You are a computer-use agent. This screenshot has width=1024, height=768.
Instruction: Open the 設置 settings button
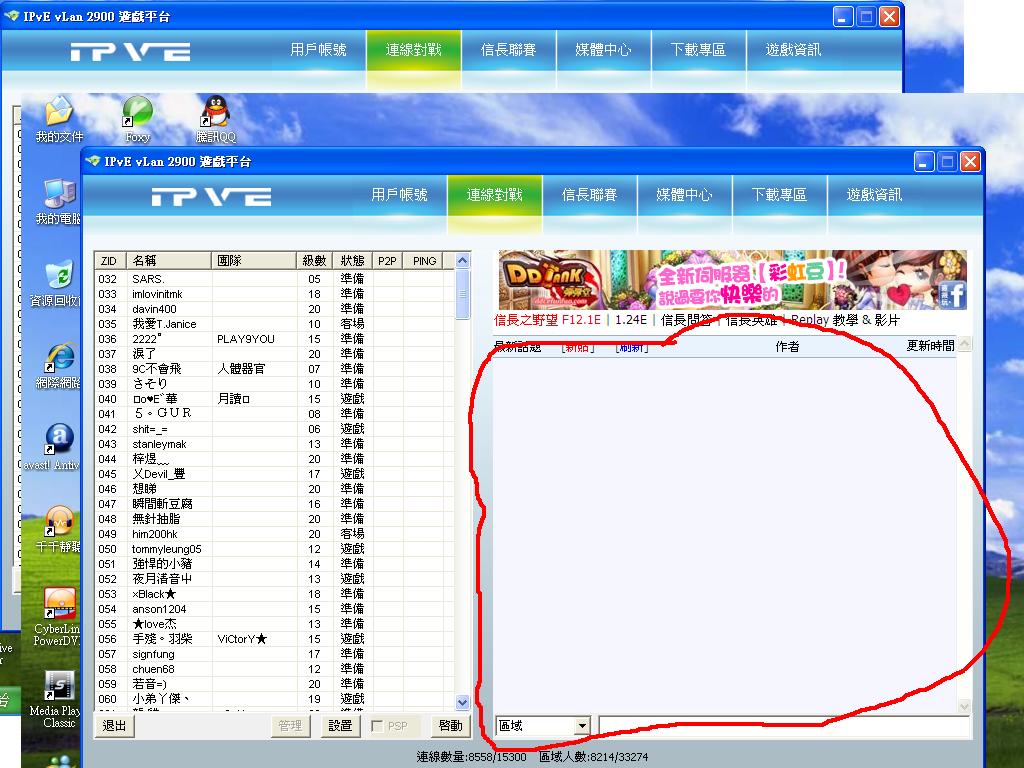(340, 726)
